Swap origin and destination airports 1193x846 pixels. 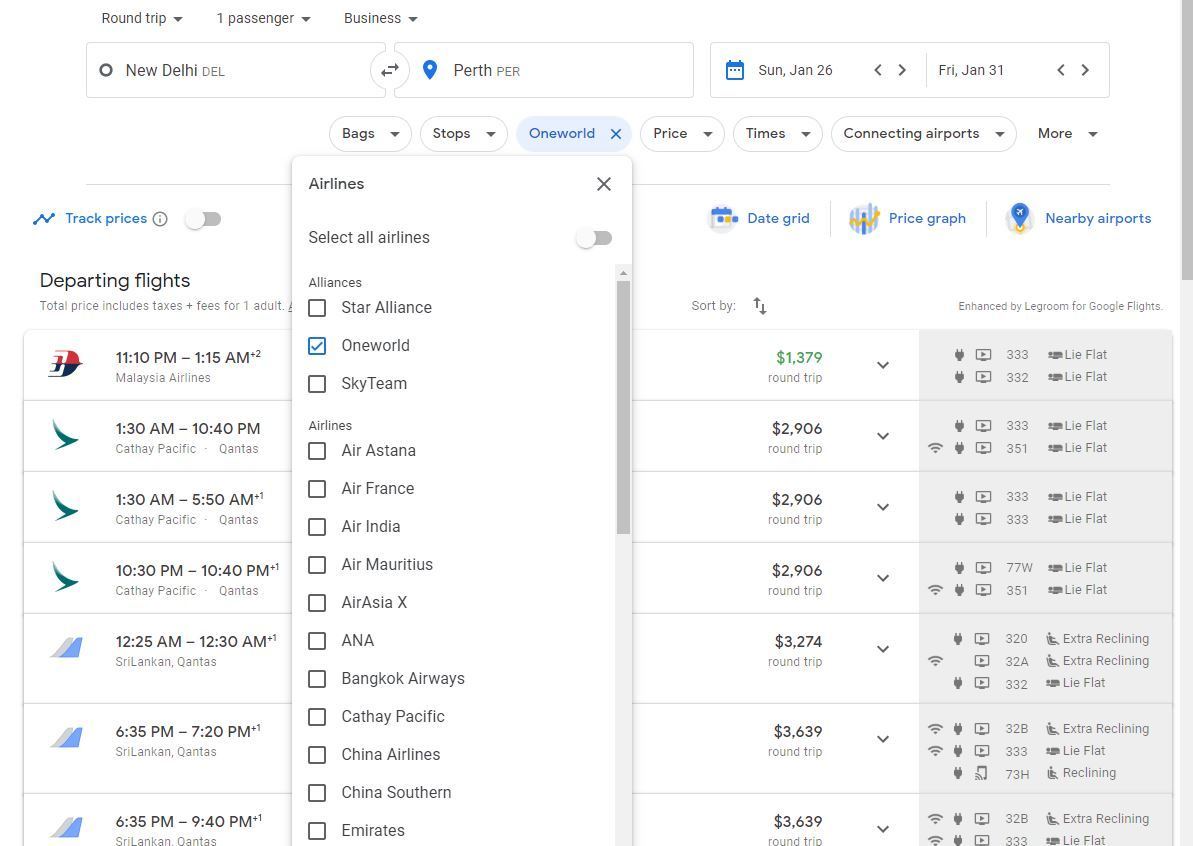[390, 70]
